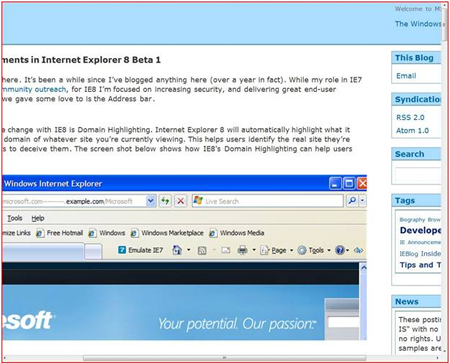Screen dimensions: 450x363
Task: Click the Free Hotmail favorites bar item
Action: (60, 233)
